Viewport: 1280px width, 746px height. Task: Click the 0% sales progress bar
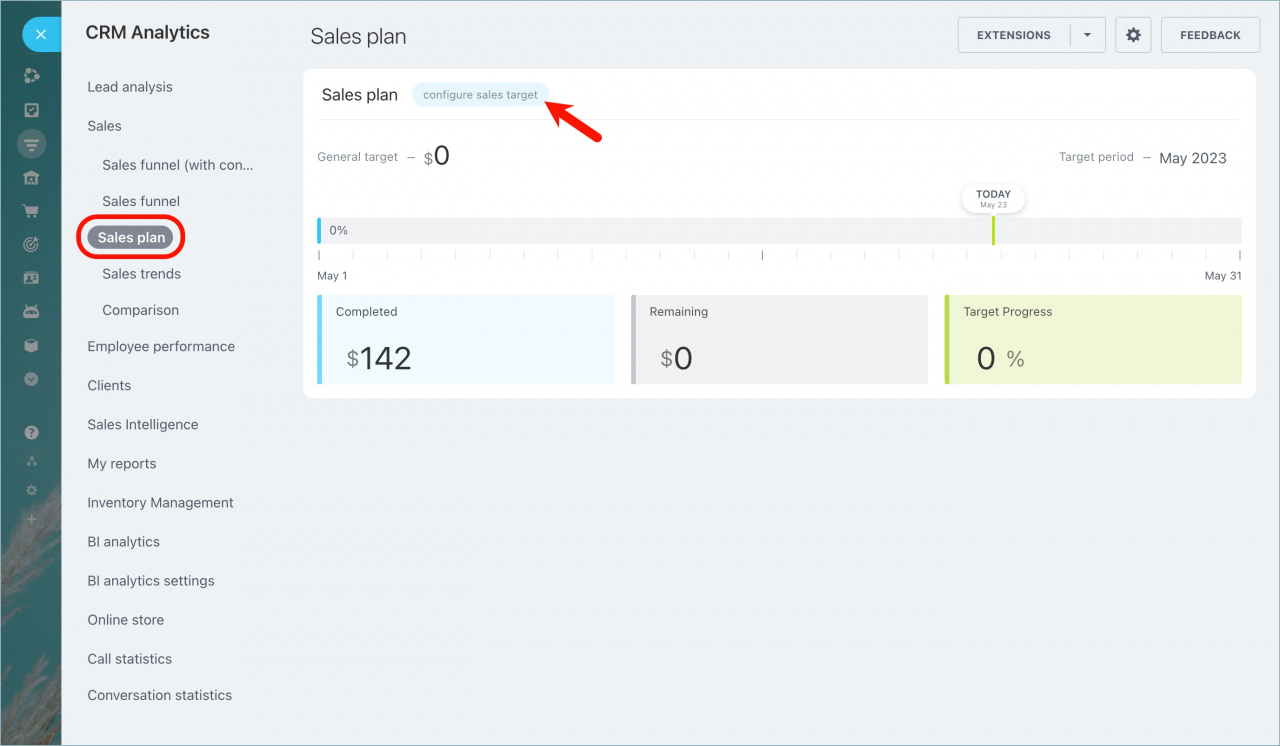tap(780, 230)
